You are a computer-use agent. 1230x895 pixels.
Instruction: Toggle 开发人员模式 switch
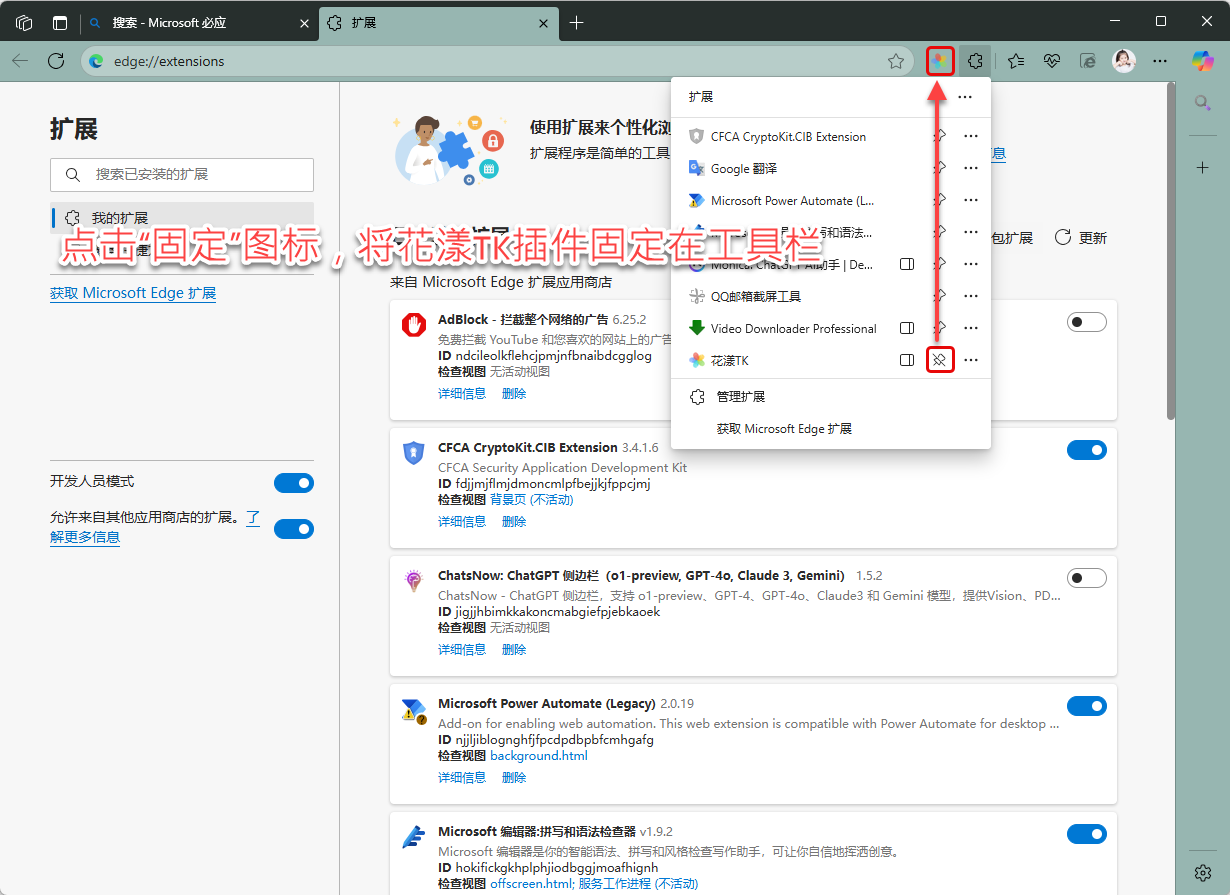pos(294,483)
